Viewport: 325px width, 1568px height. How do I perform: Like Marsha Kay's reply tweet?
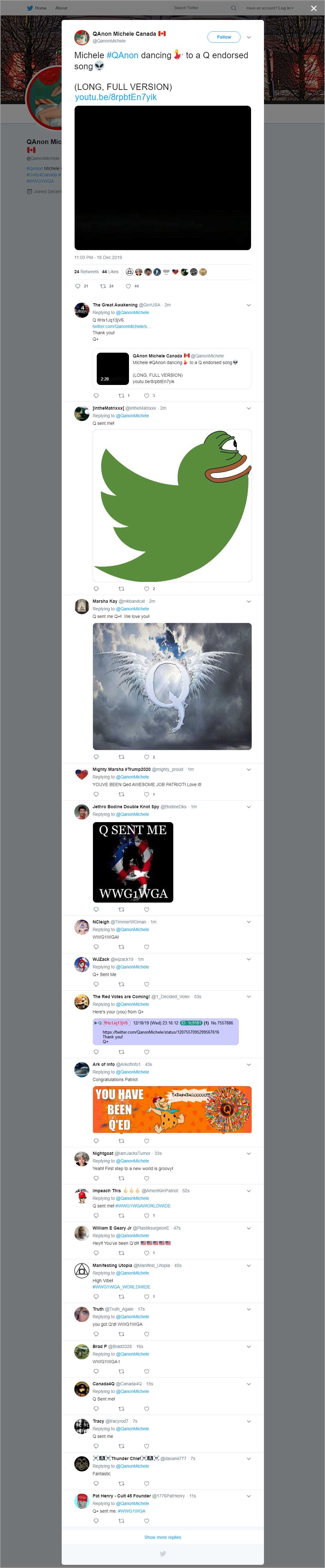pyautogui.click(x=146, y=757)
